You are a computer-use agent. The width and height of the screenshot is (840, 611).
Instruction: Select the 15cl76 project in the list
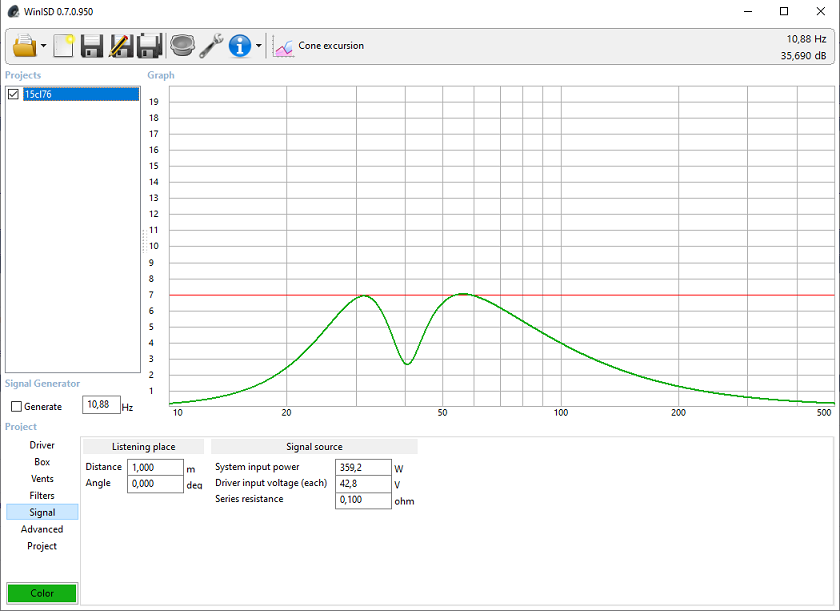(x=81, y=94)
